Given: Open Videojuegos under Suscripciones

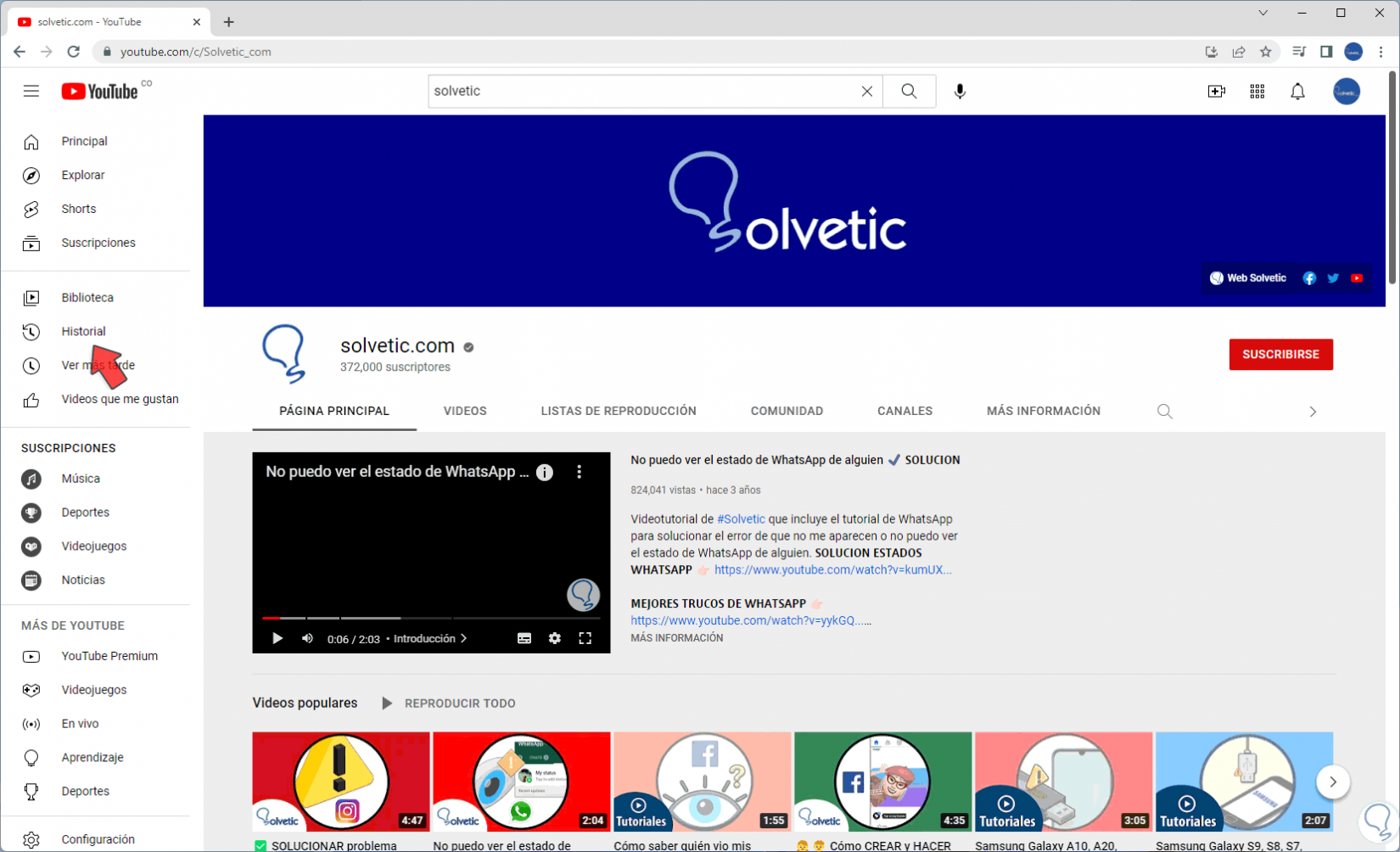Looking at the screenshot, I should (95, 547).
